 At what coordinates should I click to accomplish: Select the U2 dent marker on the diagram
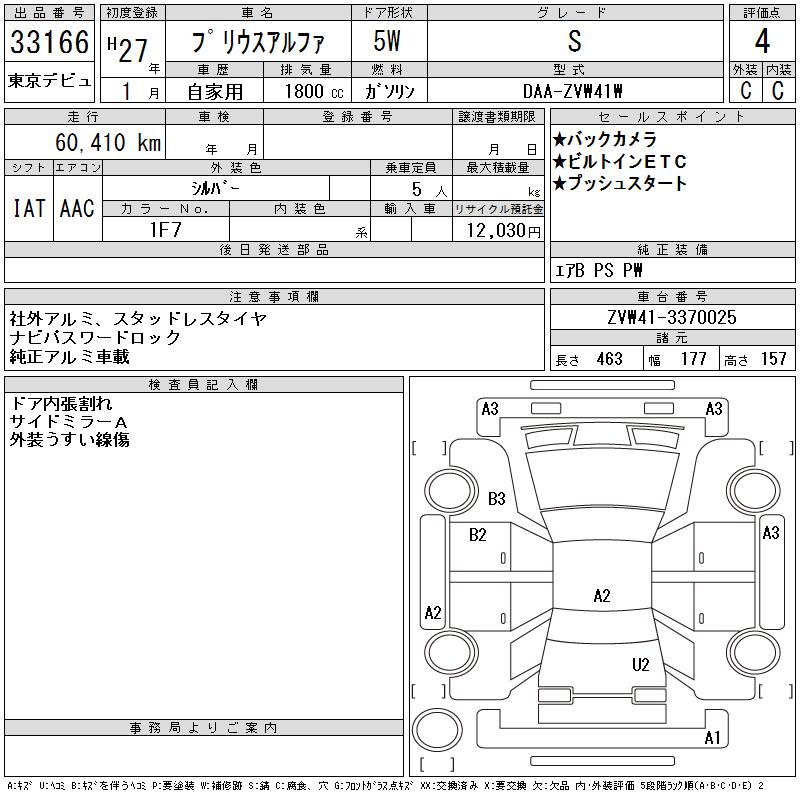(641, 664)
